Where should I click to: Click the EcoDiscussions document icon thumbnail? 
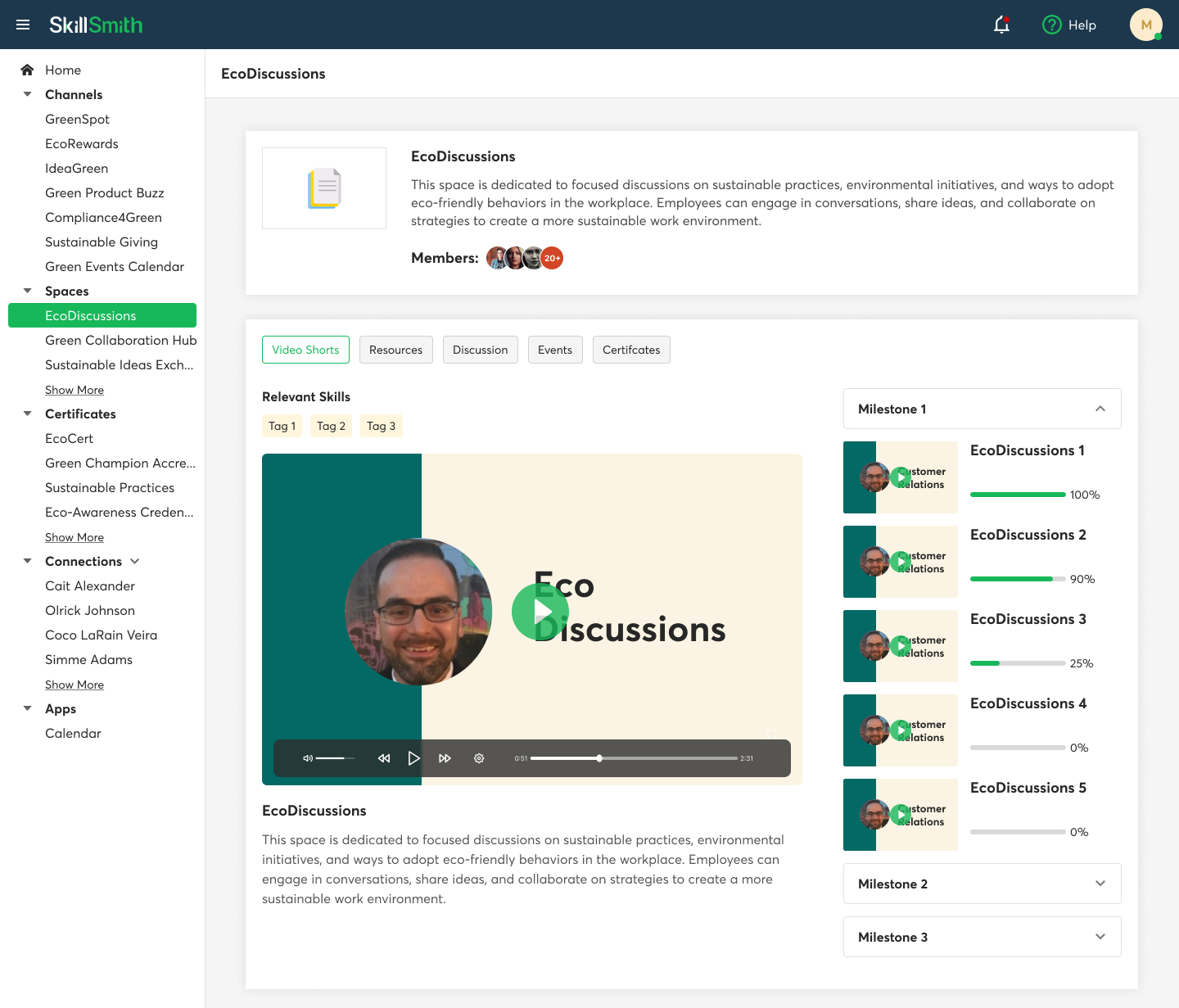coord(324,188)
